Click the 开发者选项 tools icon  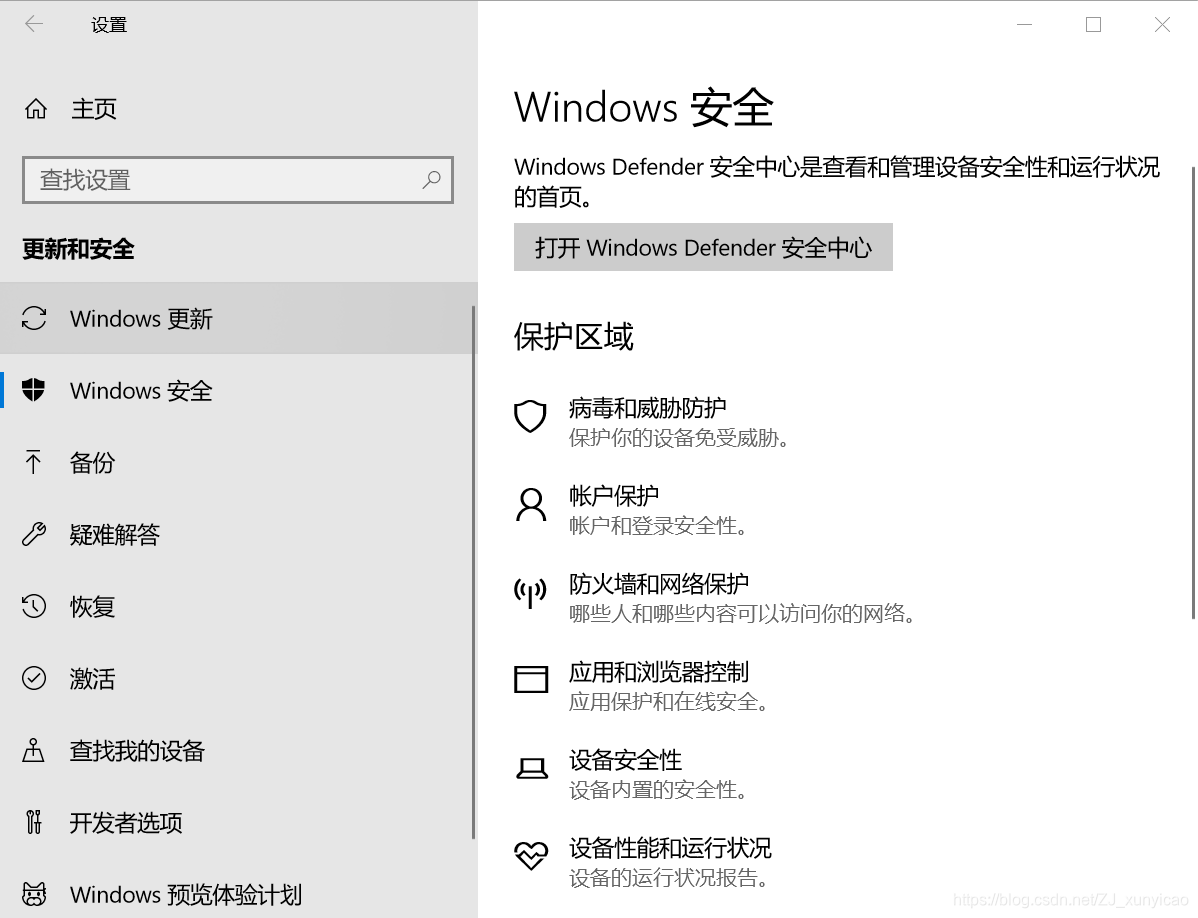(x=33, y=822)
